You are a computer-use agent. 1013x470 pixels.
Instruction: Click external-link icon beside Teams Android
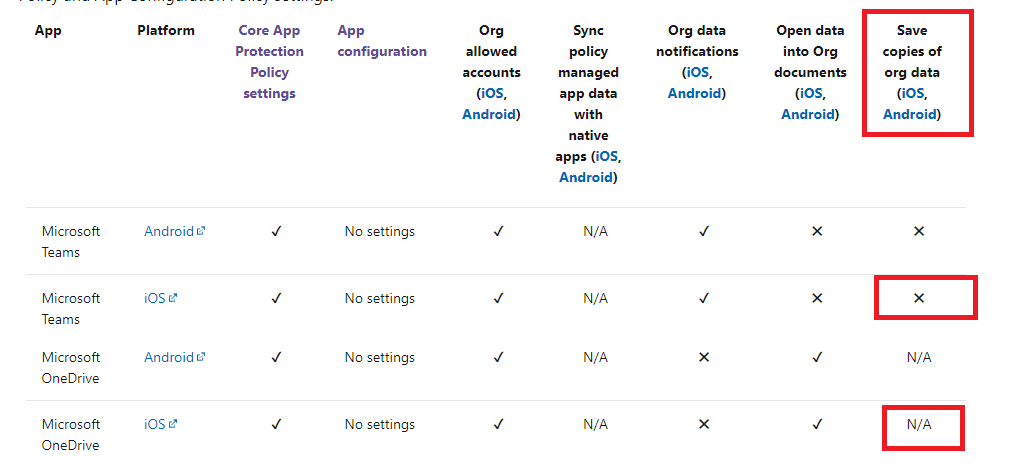[x=201, y=231]
